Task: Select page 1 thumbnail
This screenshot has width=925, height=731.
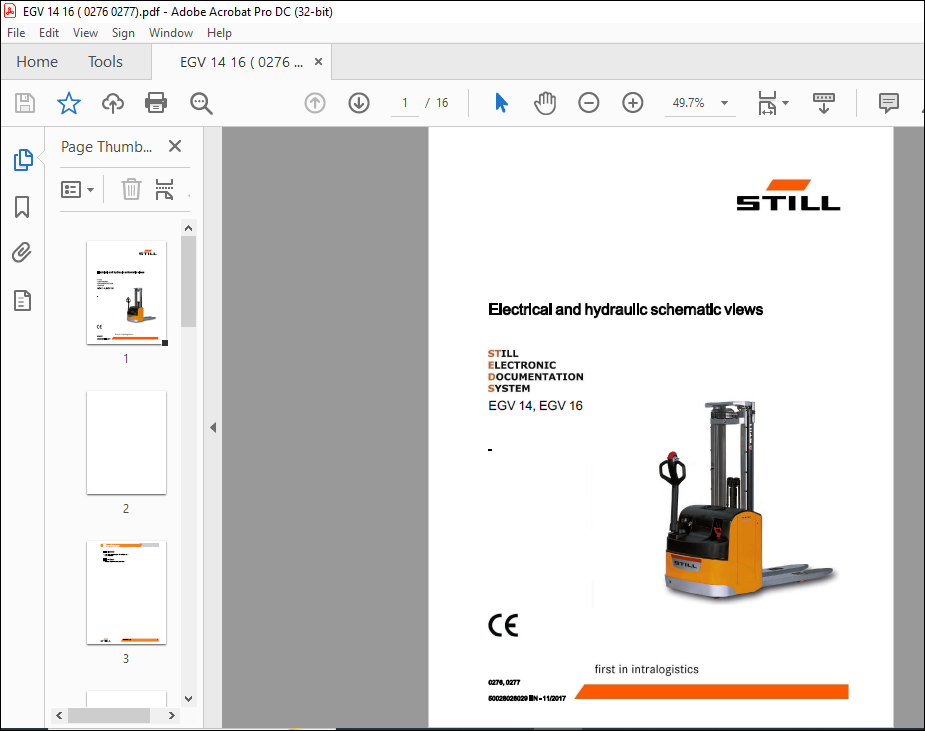Action: [126, 293]
